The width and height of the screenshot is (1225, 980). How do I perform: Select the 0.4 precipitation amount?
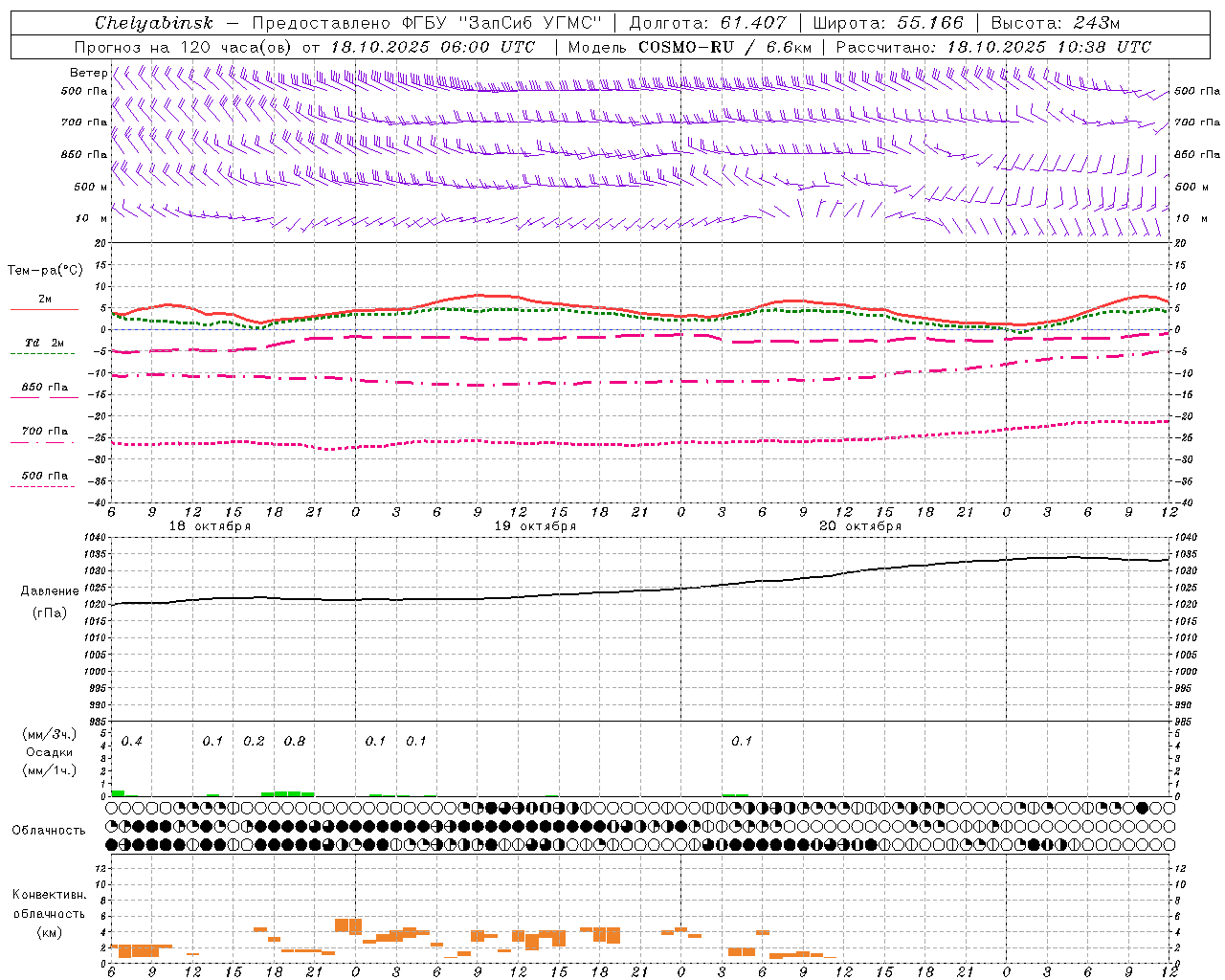pos(132,742)
